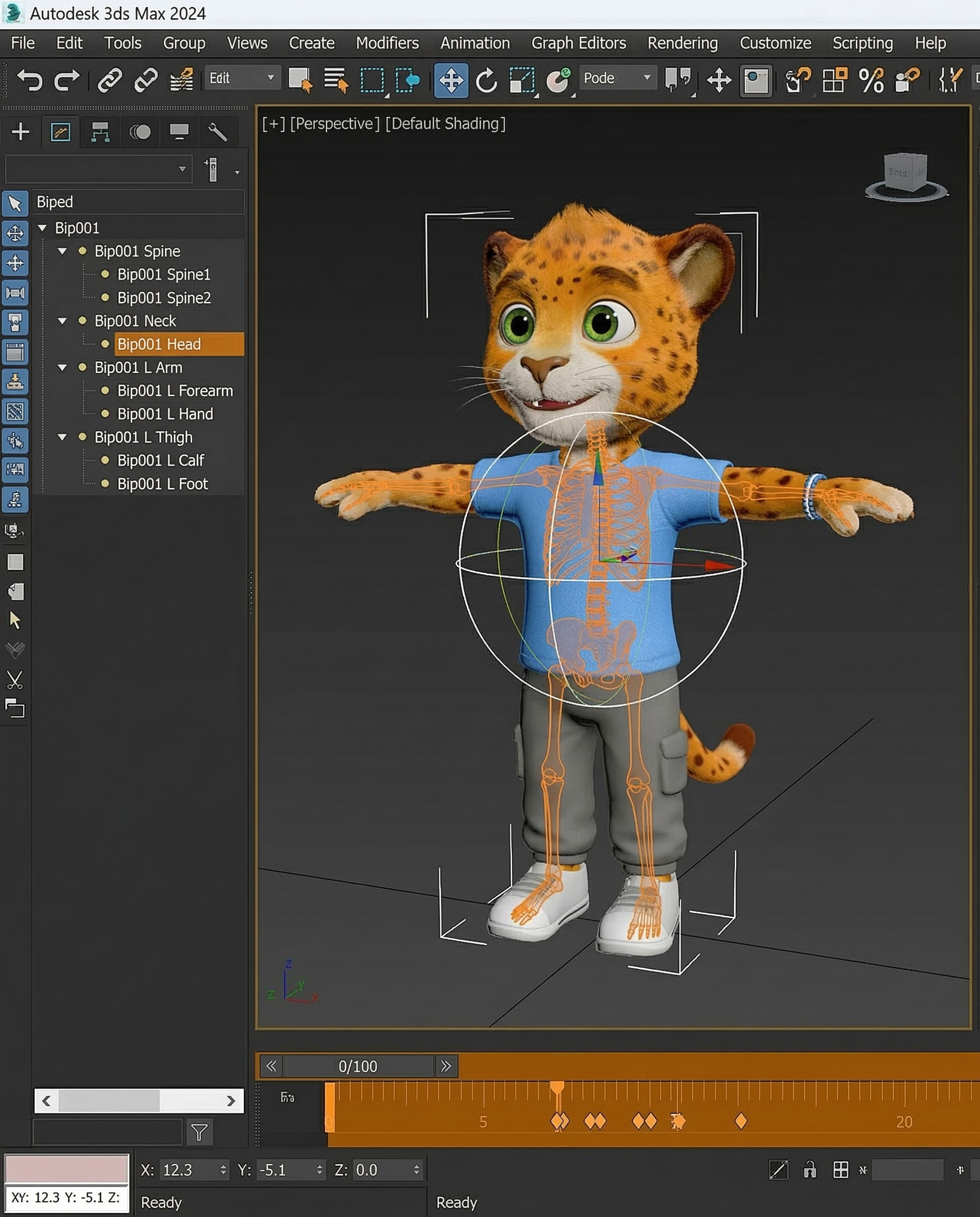The image size is (980, 1217).
Task: Open the Utilities wrench panel
Action: pyautogui.click(x=218, y=132)
